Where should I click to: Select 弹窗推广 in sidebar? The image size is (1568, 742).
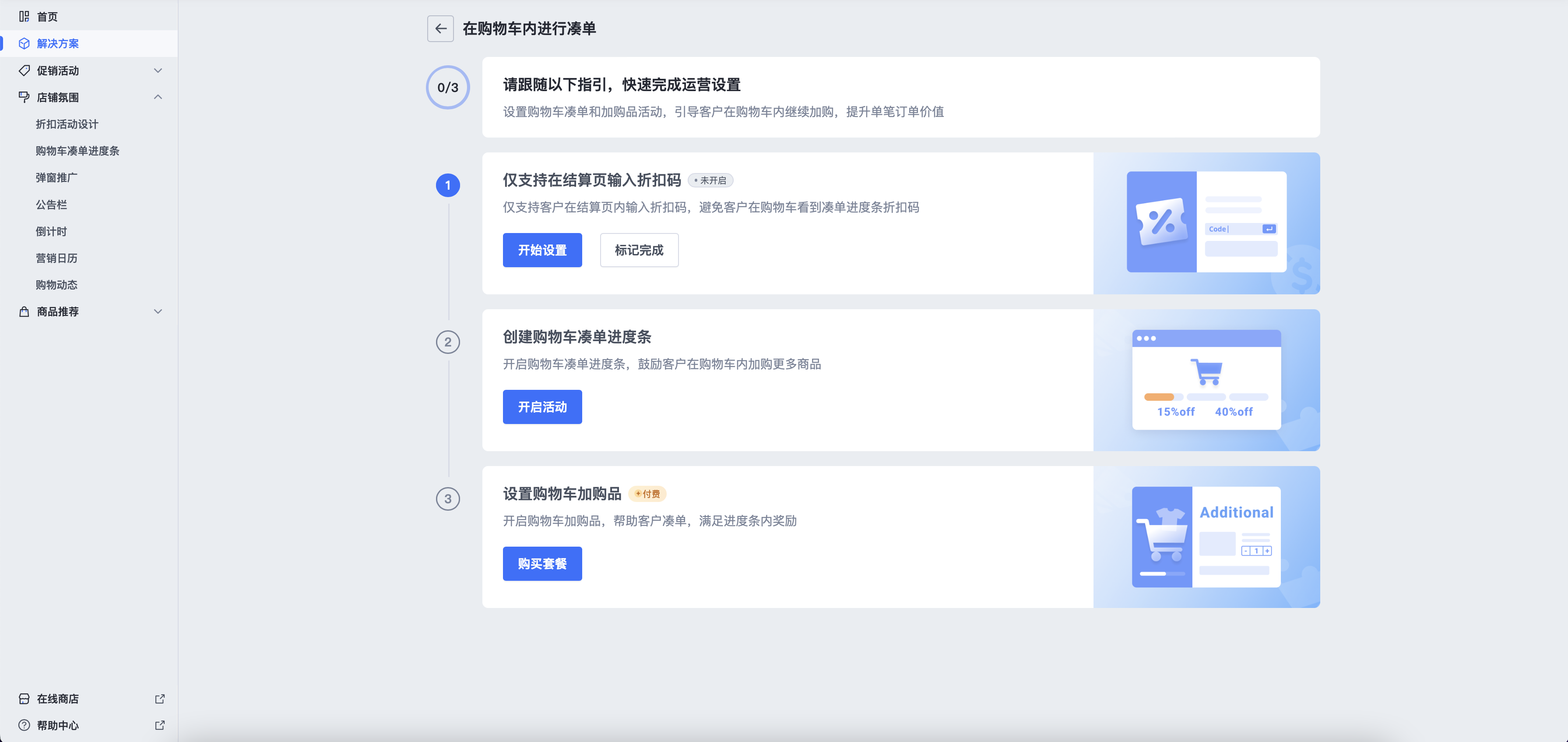[56, 177]
